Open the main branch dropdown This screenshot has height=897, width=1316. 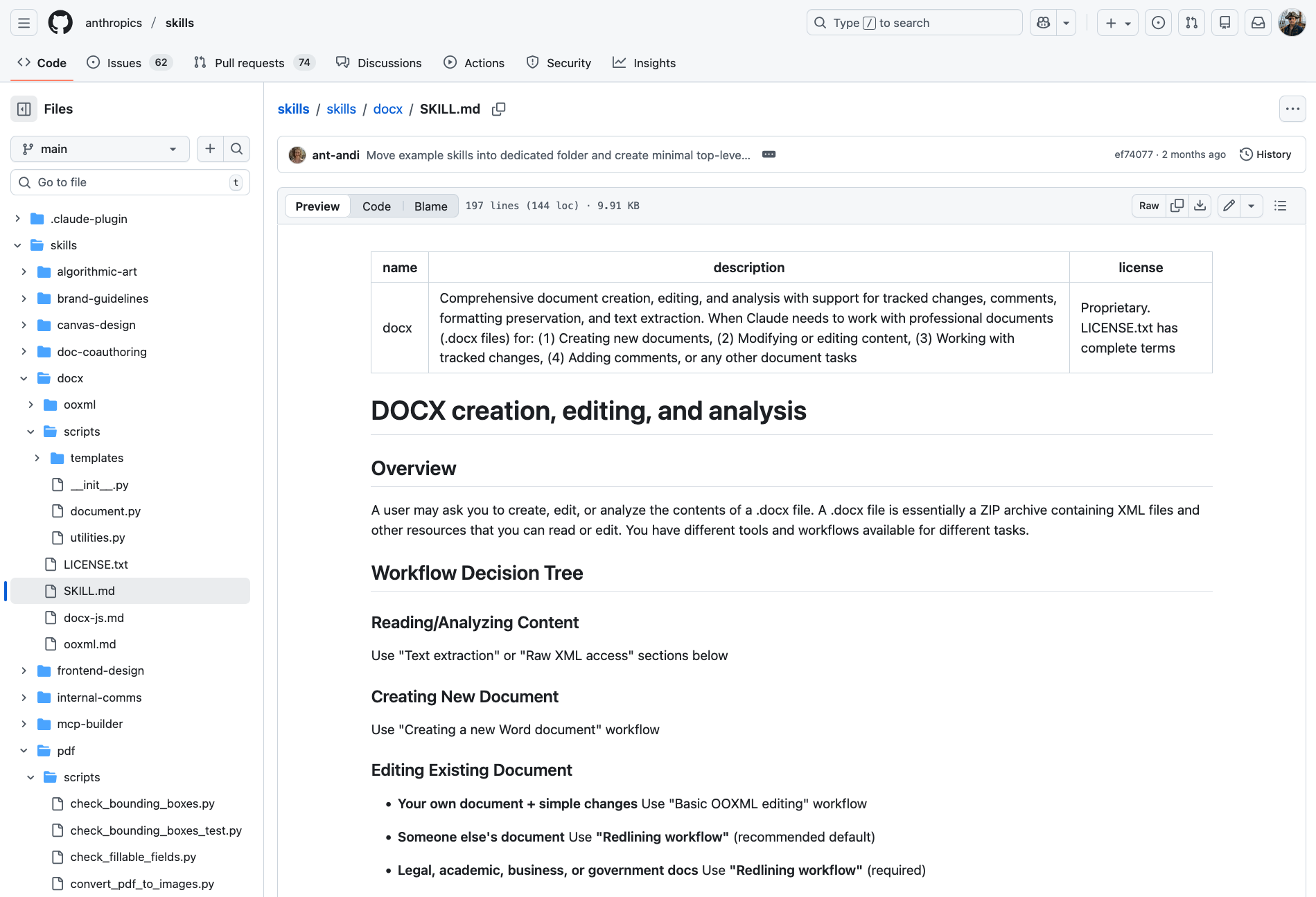100,149
